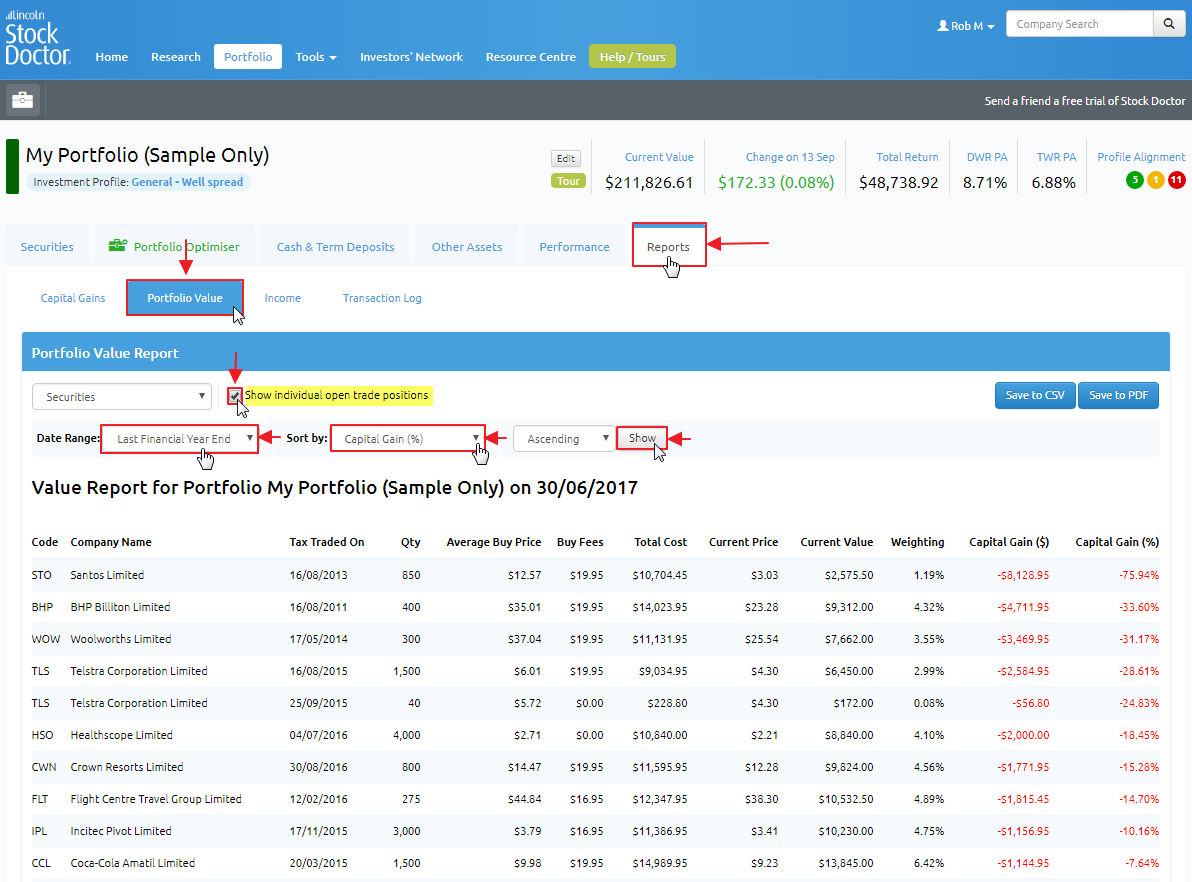Open the Securities report type dropdown
Image resolution: width=1192 pixels, height=882 pixels.
click(x=122, y=397)
